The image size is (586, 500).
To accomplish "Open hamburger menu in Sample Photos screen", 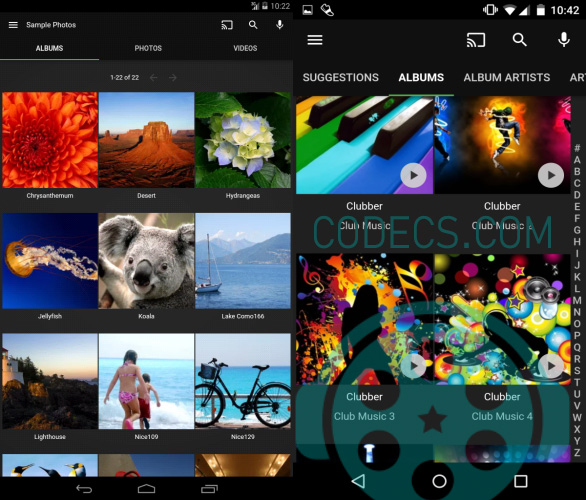I will (x=13, y=25).
